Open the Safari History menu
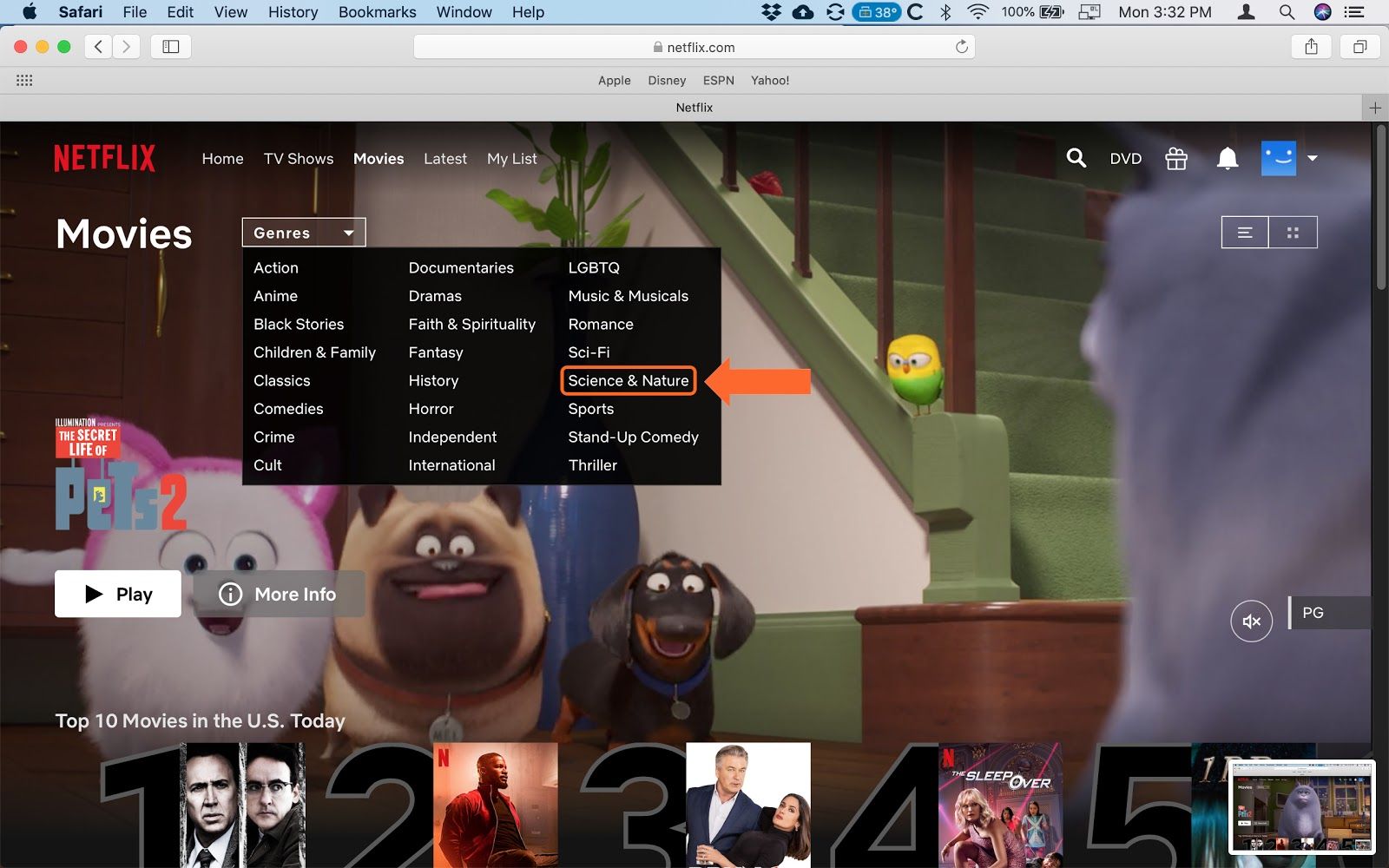 (x=293, y=12)
